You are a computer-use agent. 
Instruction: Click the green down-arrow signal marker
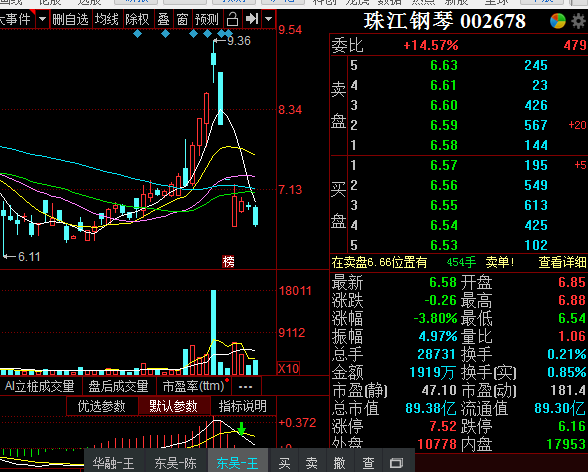click(x=242, y=429)
